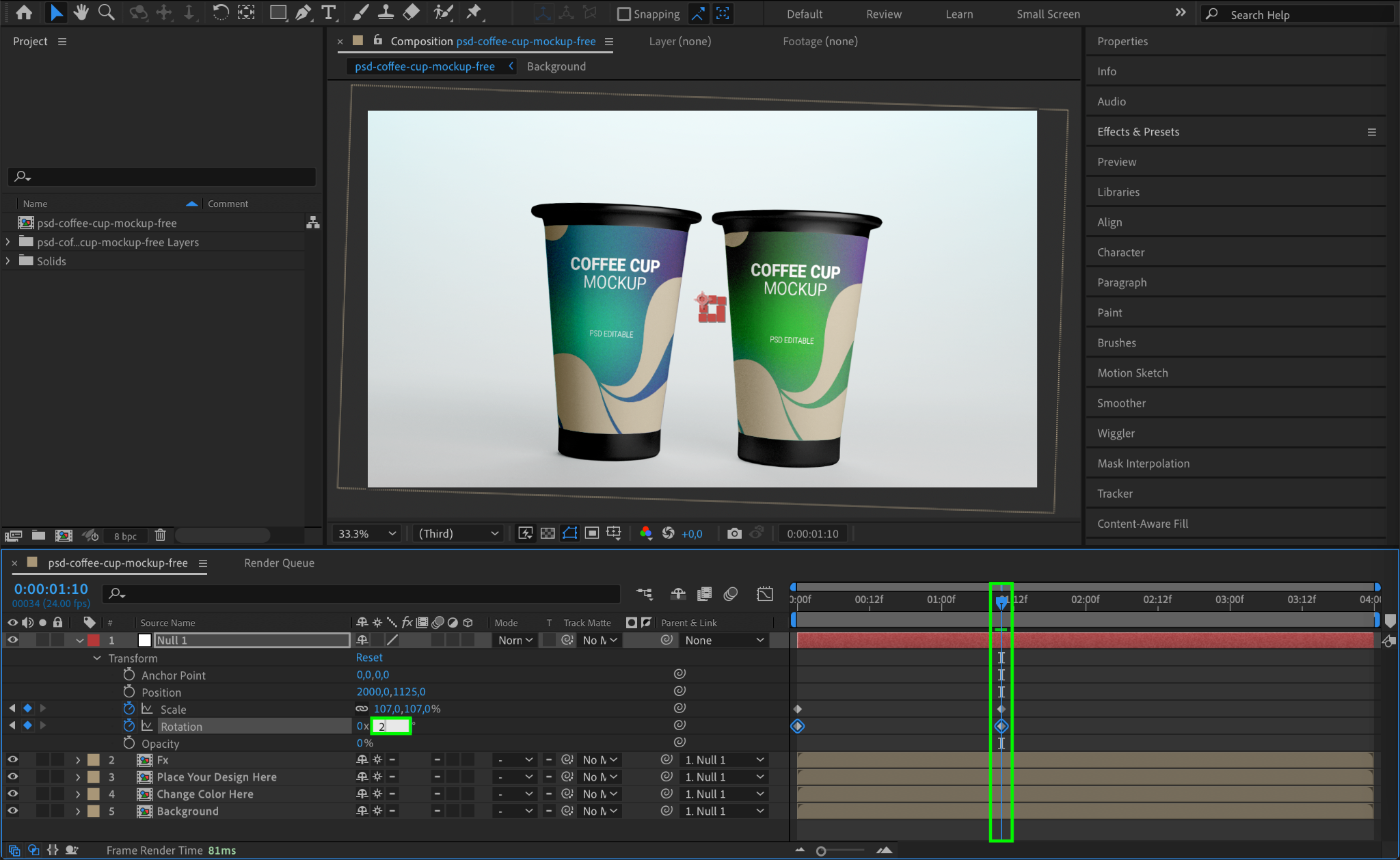Select the Zoom tool
This screenshot has height=860, width=1400.
click(106, 12)
